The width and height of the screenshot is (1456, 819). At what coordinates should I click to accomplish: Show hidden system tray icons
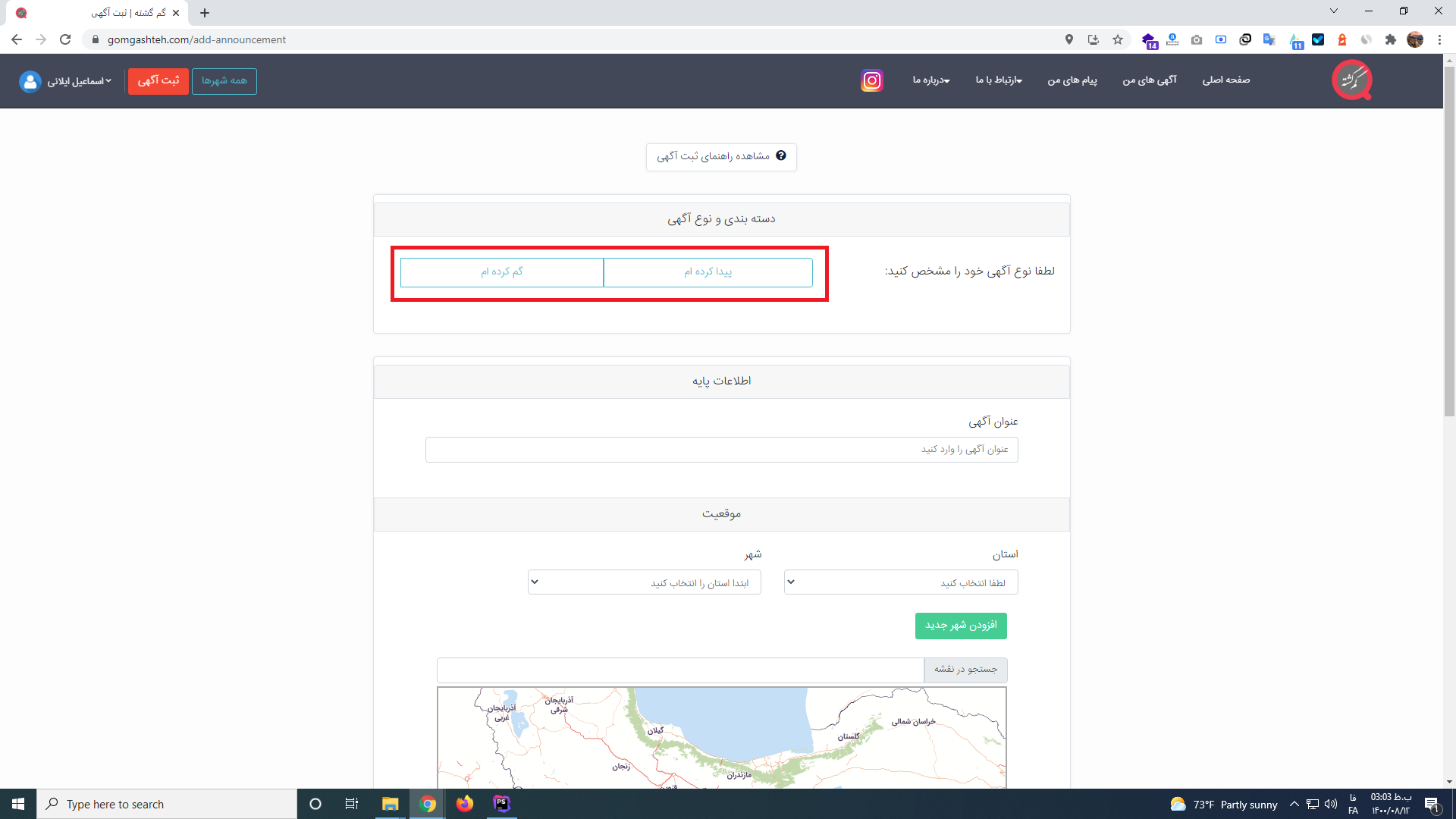pos(1294,804)
